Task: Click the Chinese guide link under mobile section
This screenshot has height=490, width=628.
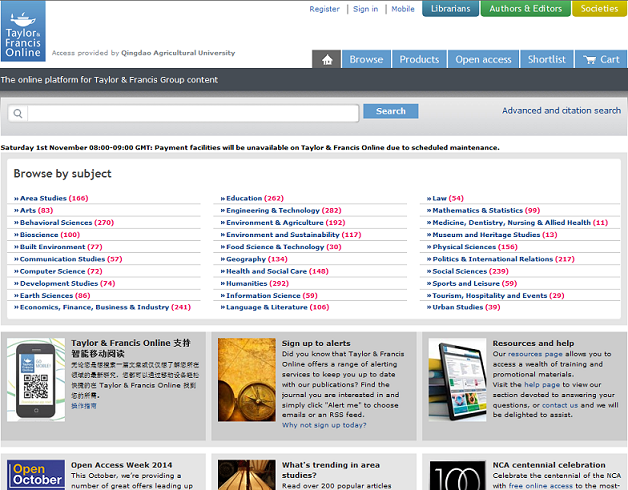Action: (84, 406)
